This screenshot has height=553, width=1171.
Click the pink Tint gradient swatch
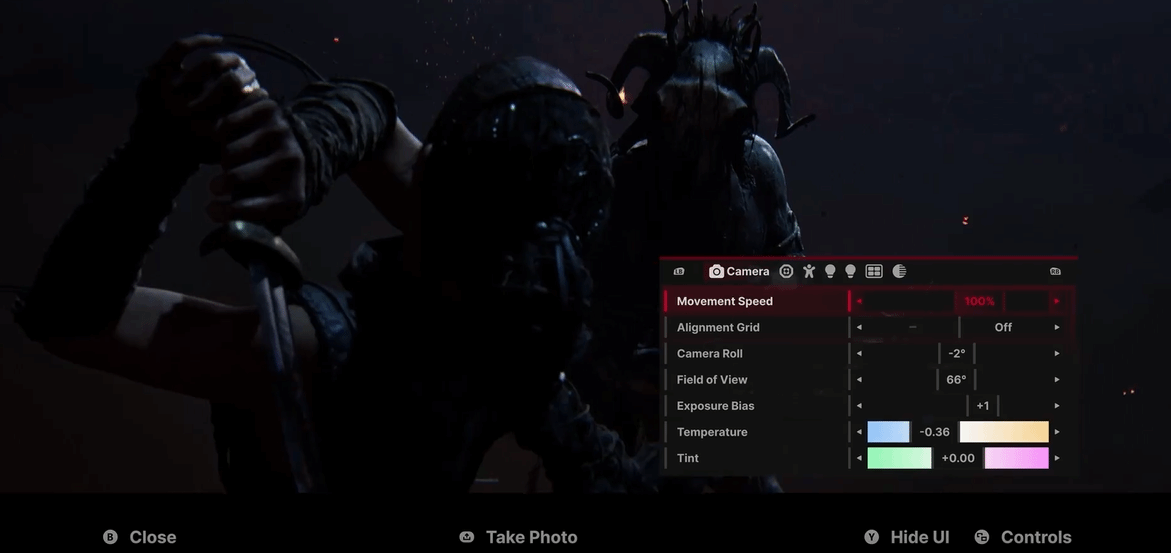1017,458
